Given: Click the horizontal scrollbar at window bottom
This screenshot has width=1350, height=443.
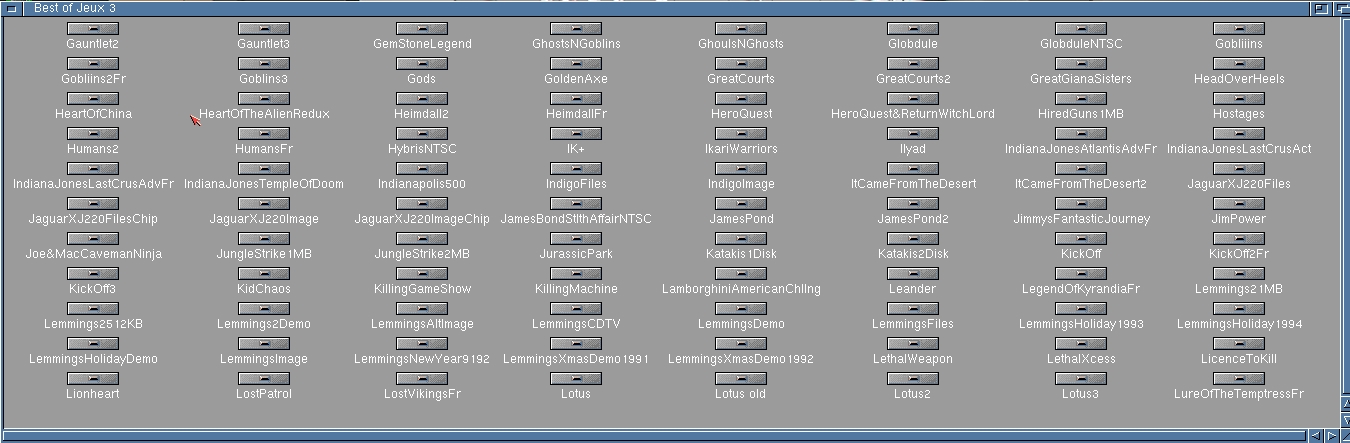Looking at the screenshot, I should (x=655, y=436).
